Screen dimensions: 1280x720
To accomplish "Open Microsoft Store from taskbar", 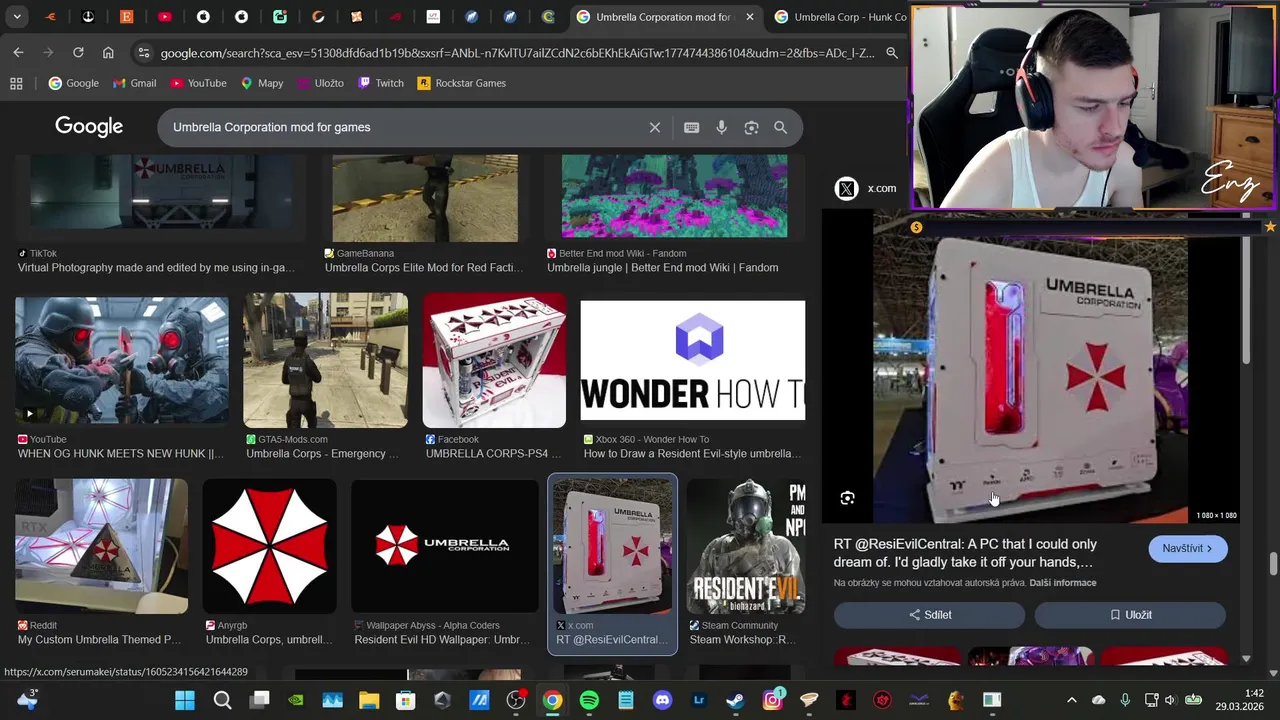I will pos(405,700).
